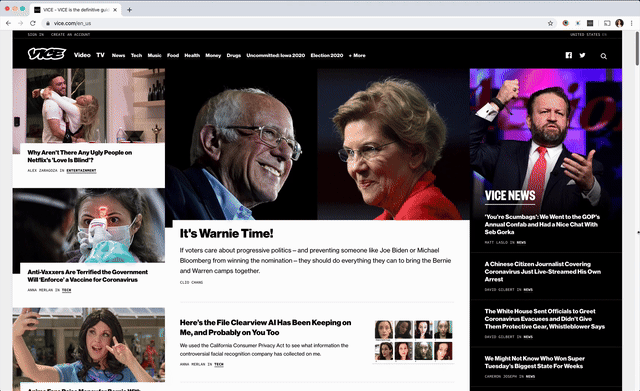The image size is (640, 391).
Task: Open the round colorful eye extension icon
Action: (565, 23)
